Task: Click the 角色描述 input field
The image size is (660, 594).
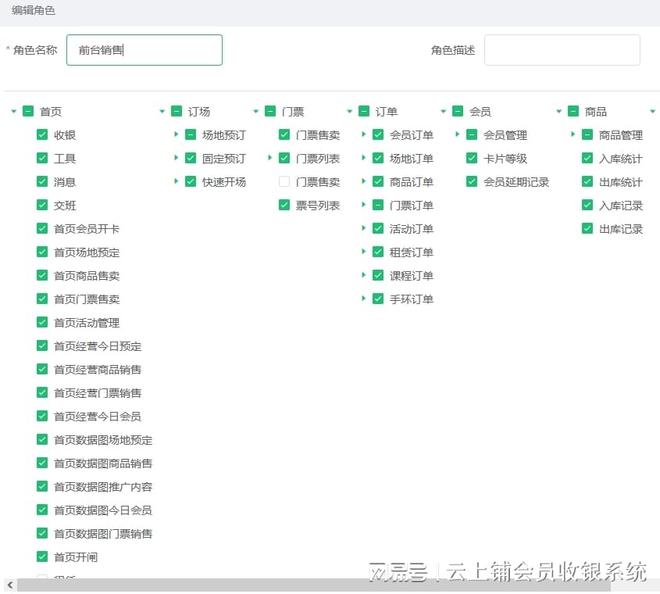Action: coord(562,50)
